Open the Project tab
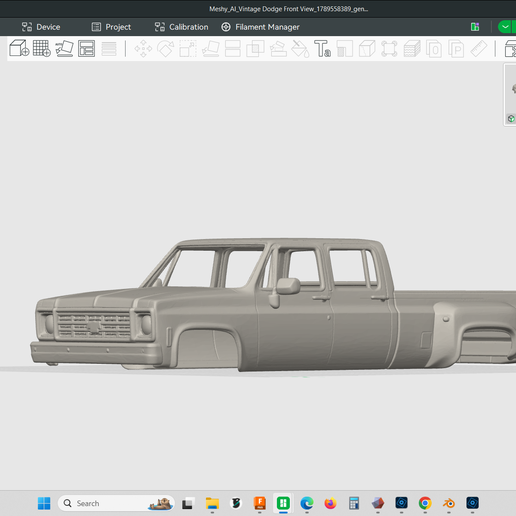 pyautogui.click(x=111, y=27)
